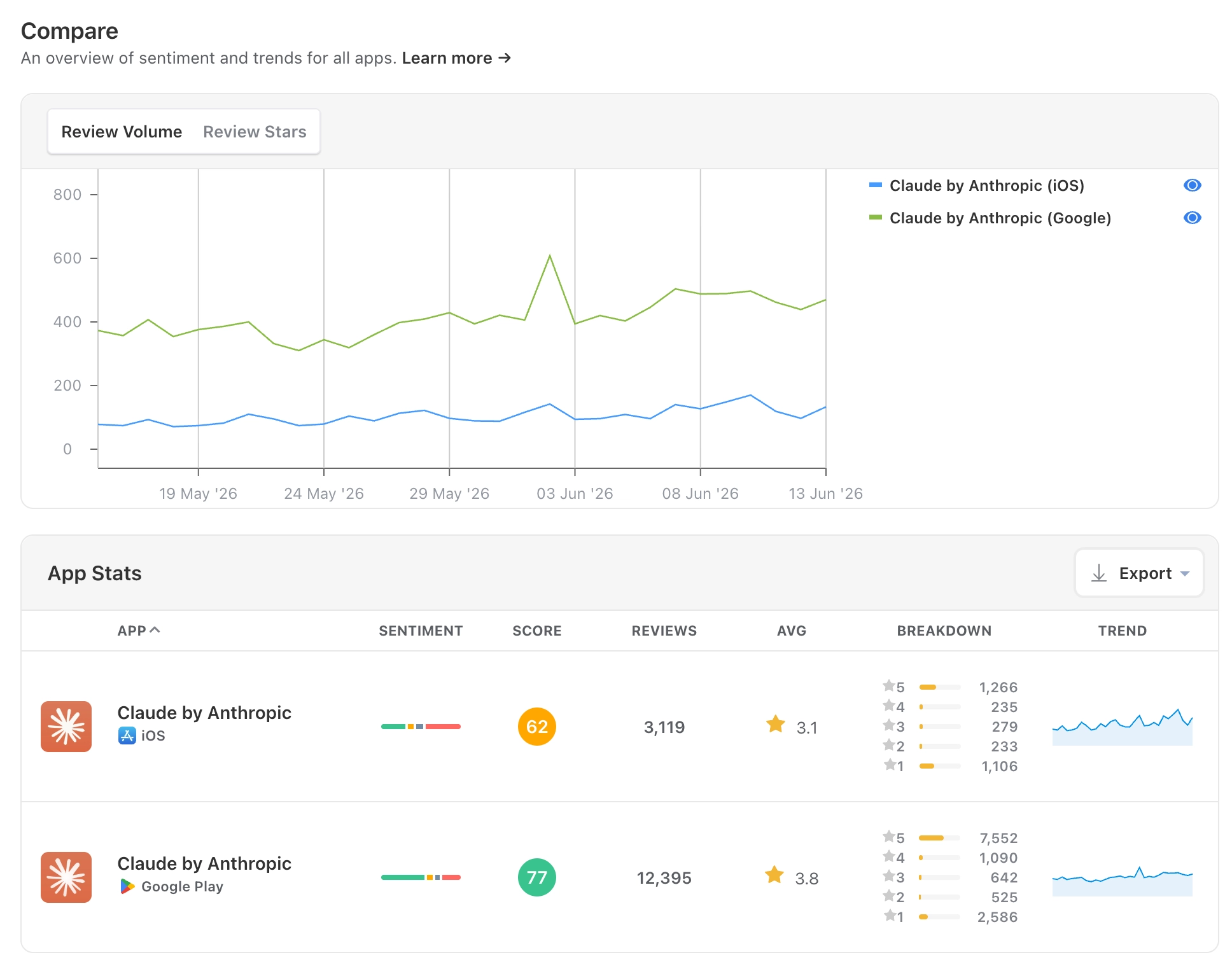Screen dimensions: 1232x962
Task: Switch to the Review Stars tab
Action: coord(255,132)
